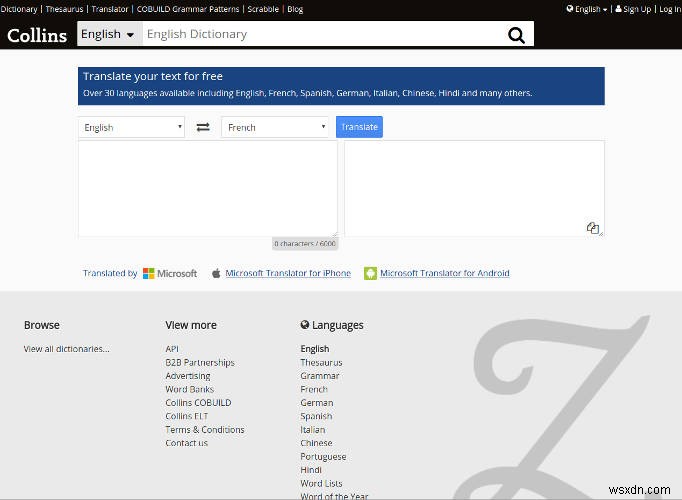
Task: Copy translated text icon
Action: [593, 228]
